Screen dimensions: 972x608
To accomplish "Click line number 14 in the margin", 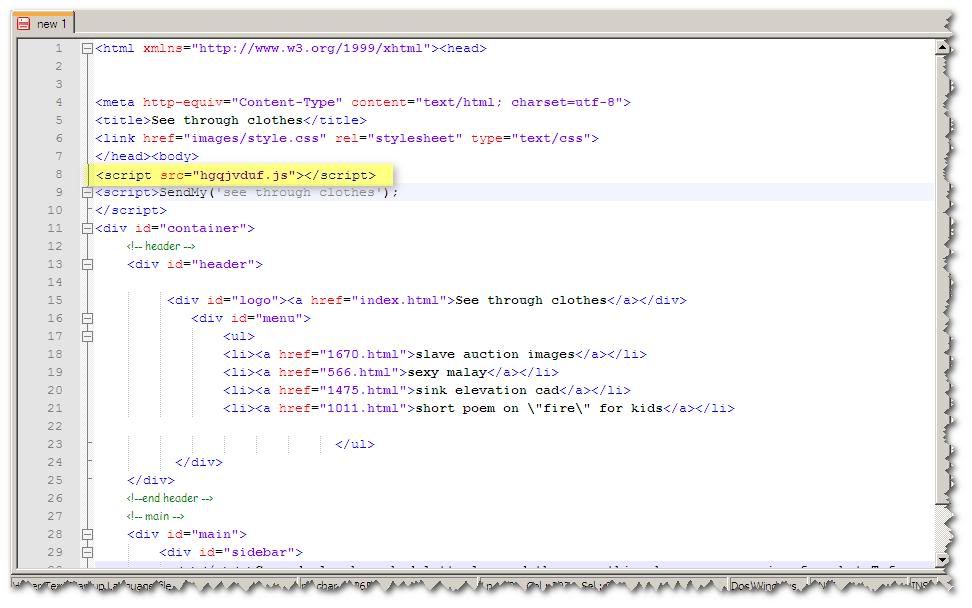I will pos(55,282).
